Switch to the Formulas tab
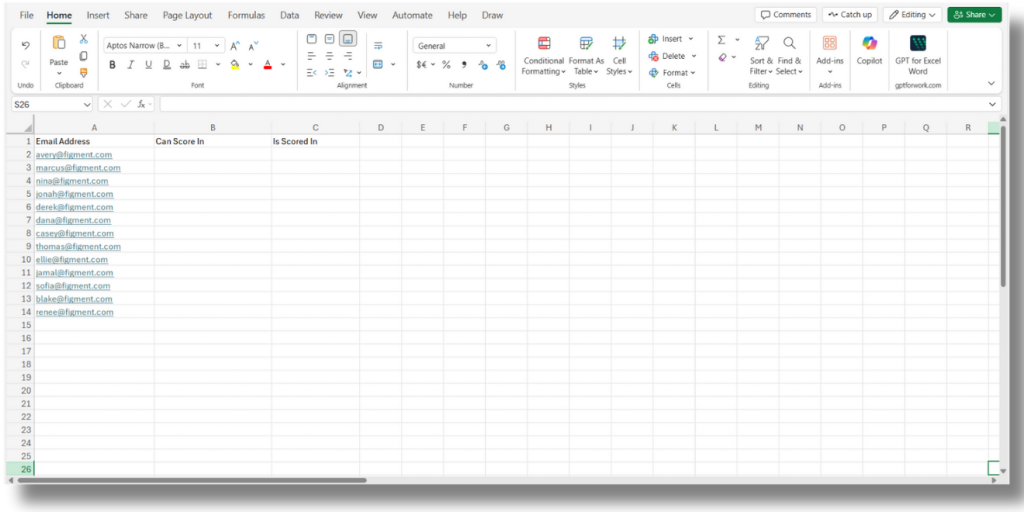 click(246, 15)
